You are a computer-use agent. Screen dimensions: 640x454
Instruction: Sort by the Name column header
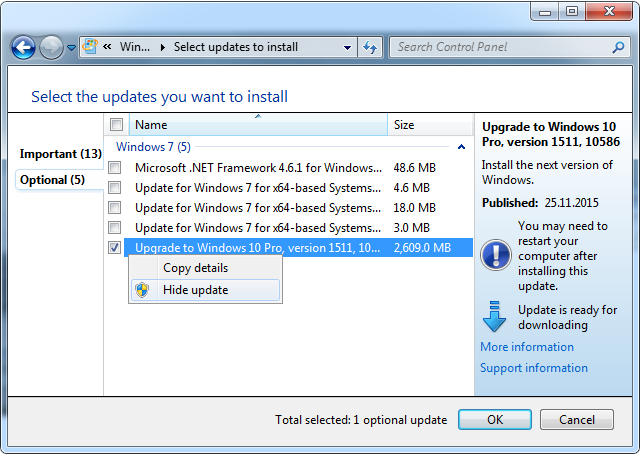click(x=258, y=125)
